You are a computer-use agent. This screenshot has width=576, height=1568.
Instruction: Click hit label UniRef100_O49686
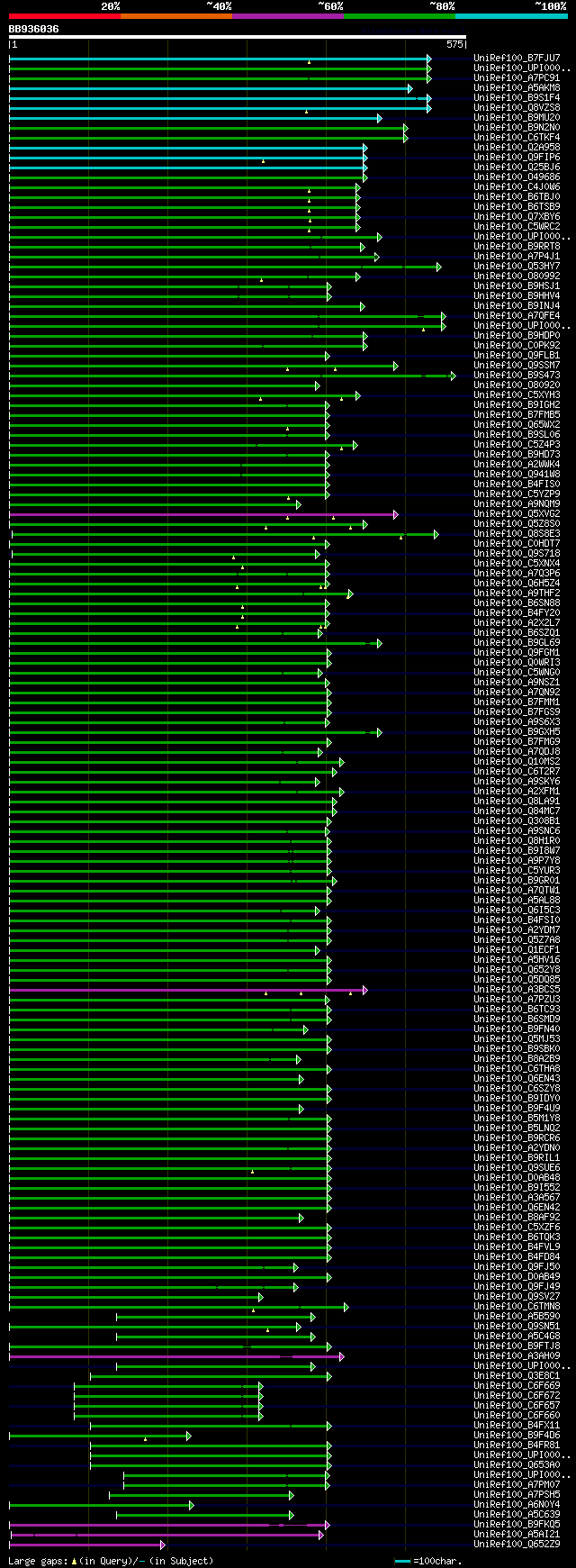[x=517, y=177]
